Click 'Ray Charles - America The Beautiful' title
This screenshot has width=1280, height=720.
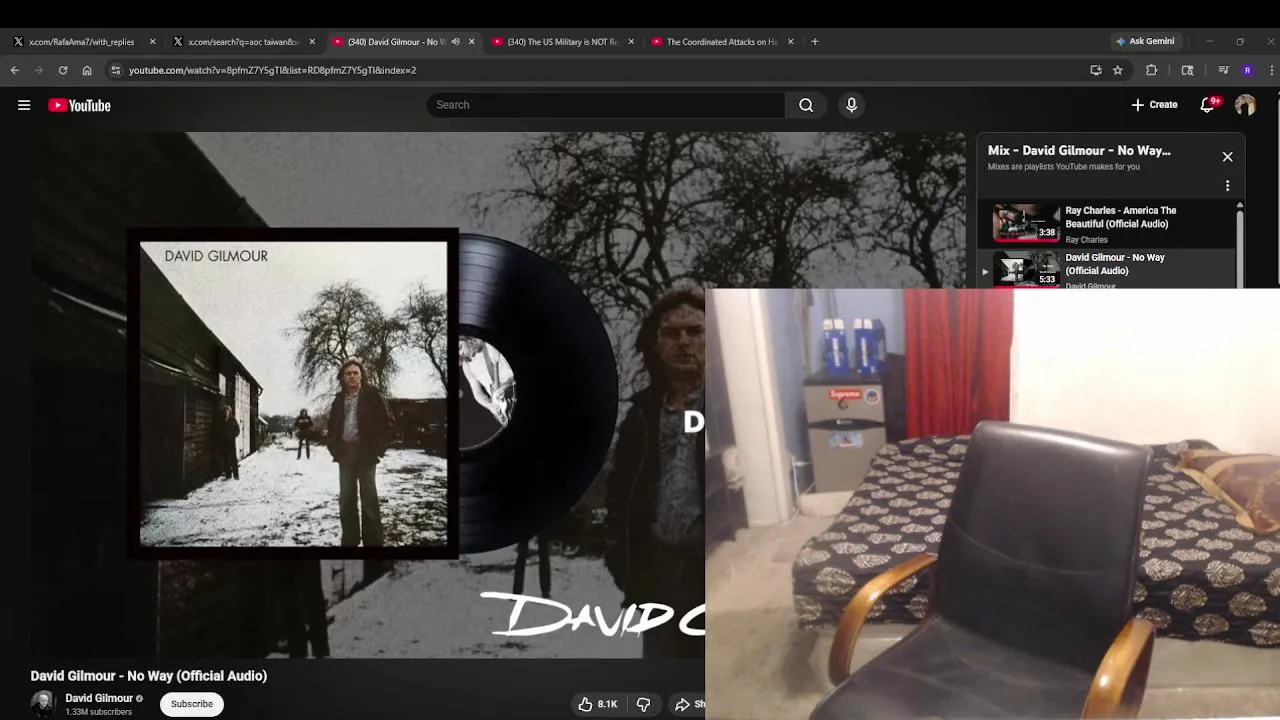pyautogui.click(x=1121, y=217)
